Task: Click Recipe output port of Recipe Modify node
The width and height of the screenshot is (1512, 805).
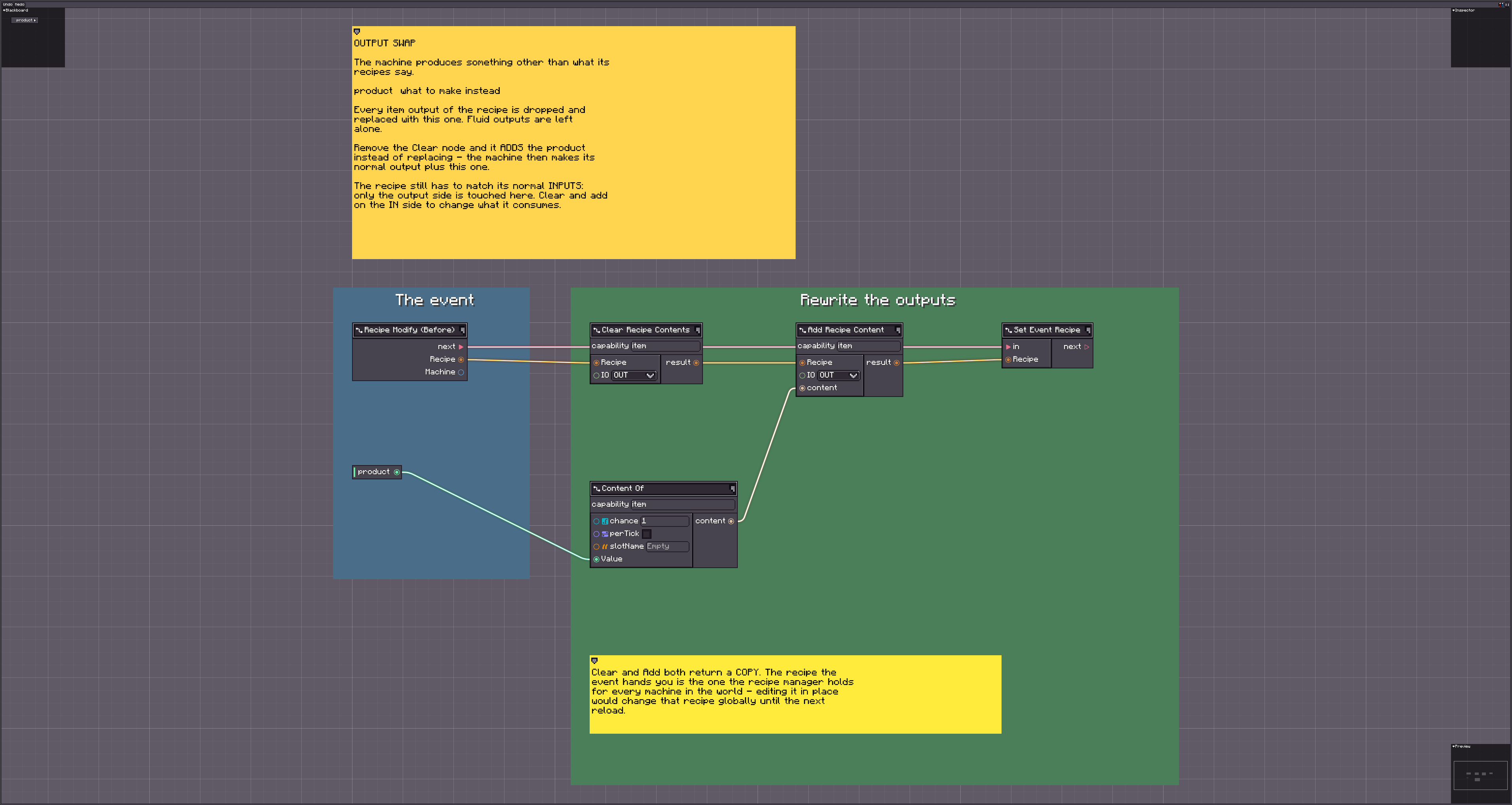Action: tap(461, 359)
